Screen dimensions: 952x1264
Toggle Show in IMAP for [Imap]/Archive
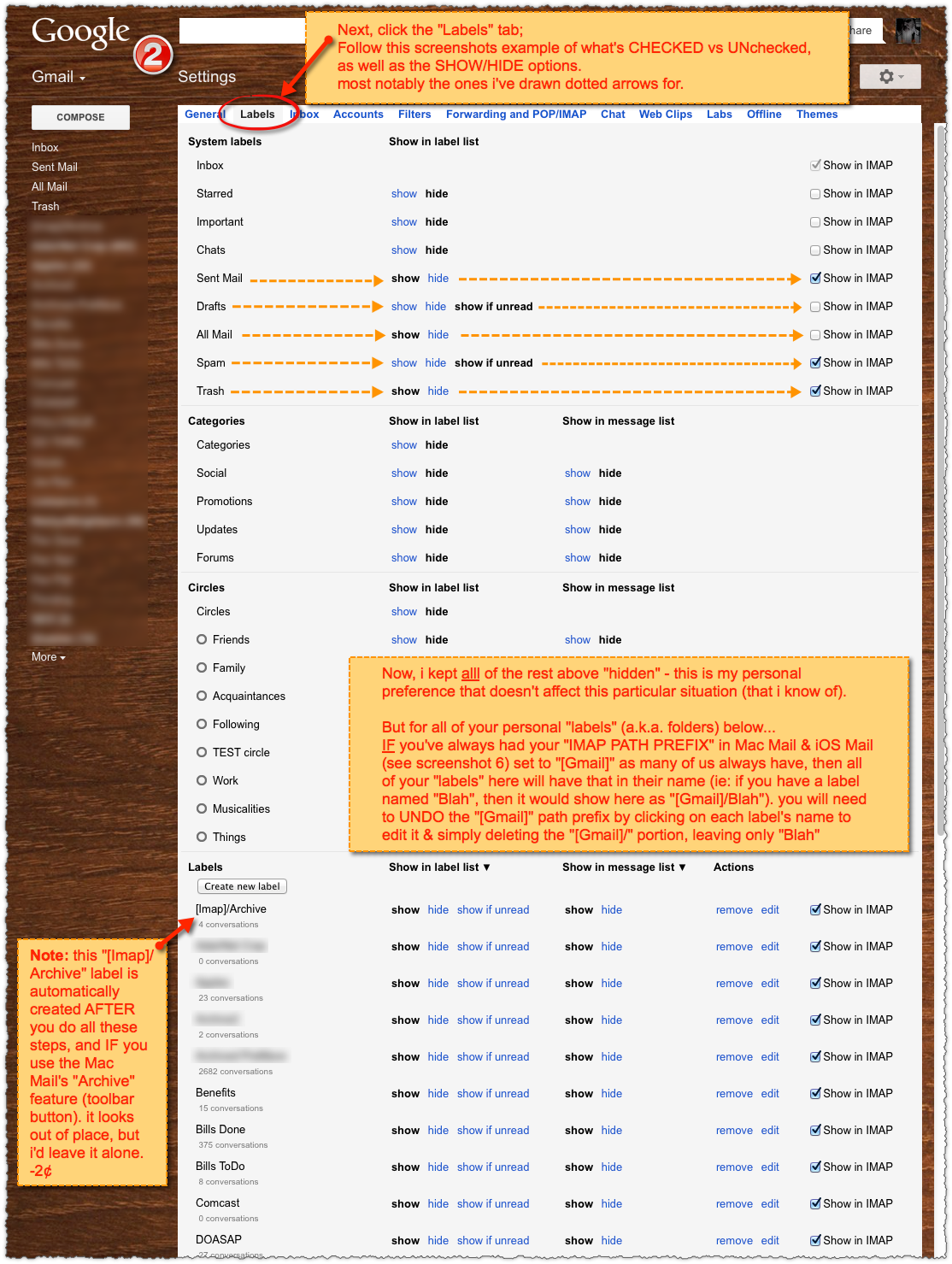pos(815,910)
